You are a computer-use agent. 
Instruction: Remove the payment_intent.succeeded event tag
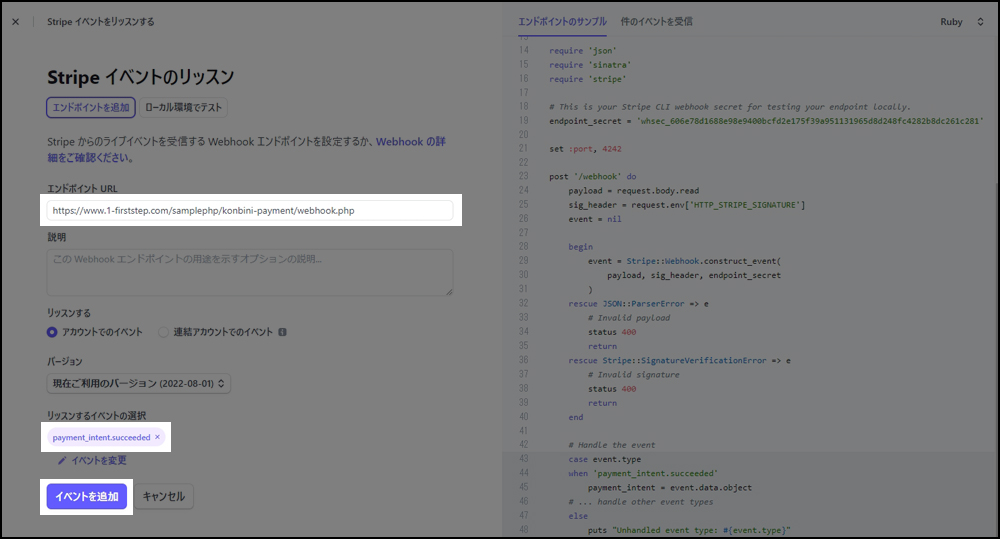point(158,437)
